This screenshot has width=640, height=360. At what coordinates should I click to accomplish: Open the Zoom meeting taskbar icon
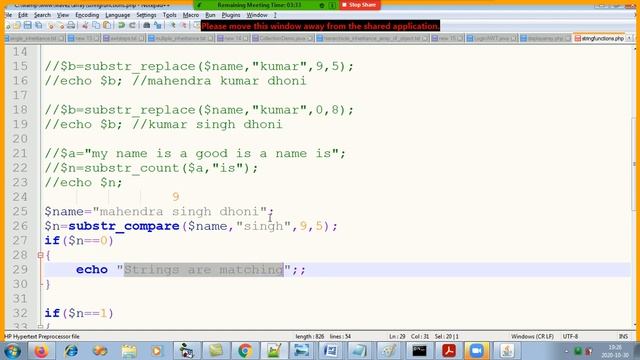477,351
